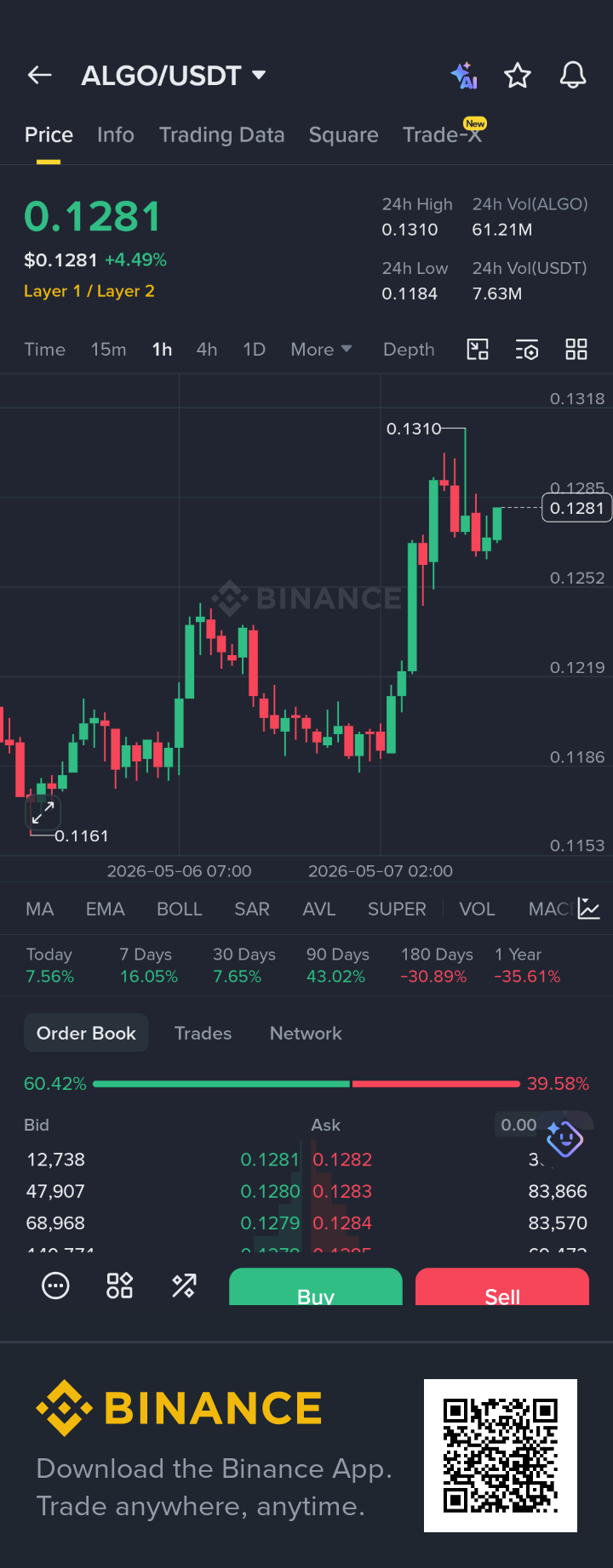This screenshot has height=1568, width=613.
Task: Go back using the arrow icon
Action: [x=40, y=75]
